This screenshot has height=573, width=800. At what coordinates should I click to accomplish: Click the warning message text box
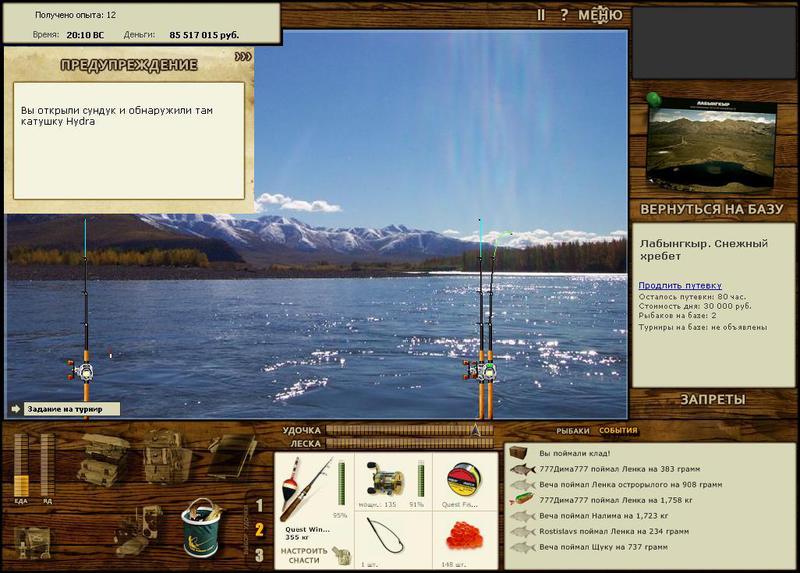pyautogui.click(x=129, y=140)
